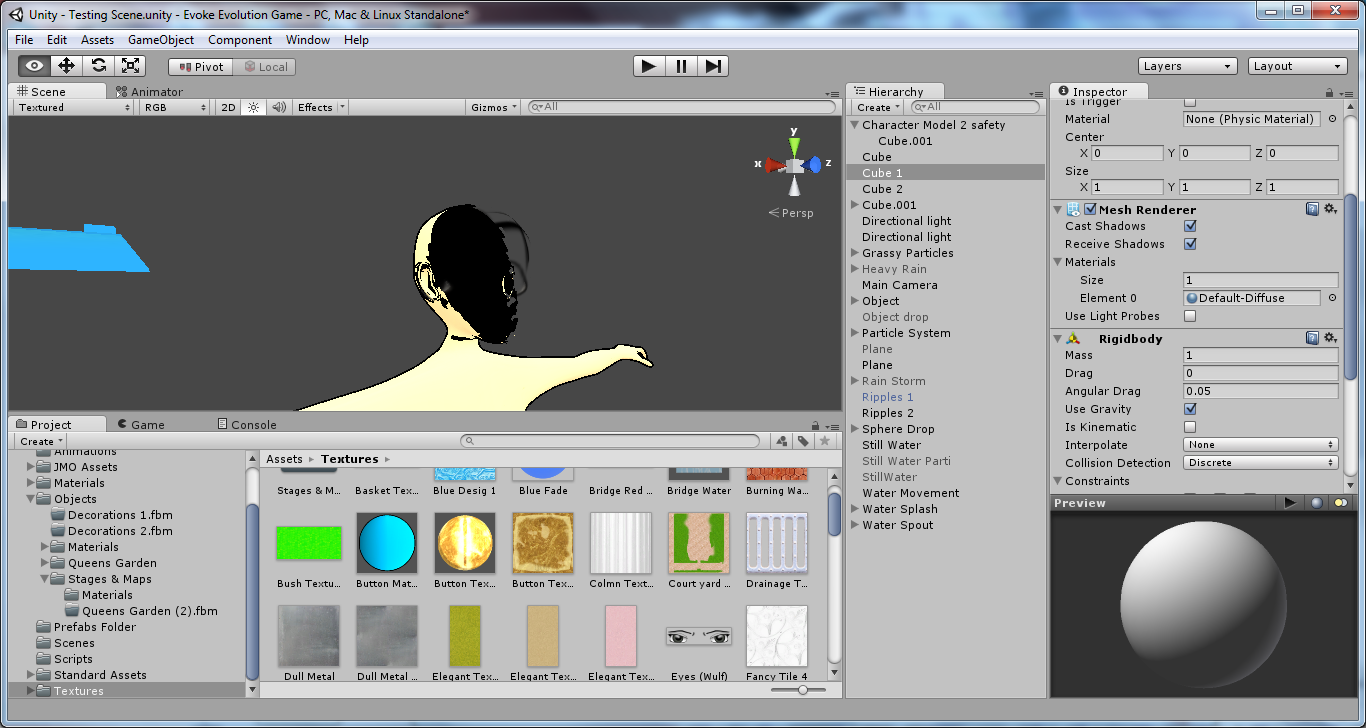Open the Component menu
The width and height of the screenshot is (1366, 728).
240,40
